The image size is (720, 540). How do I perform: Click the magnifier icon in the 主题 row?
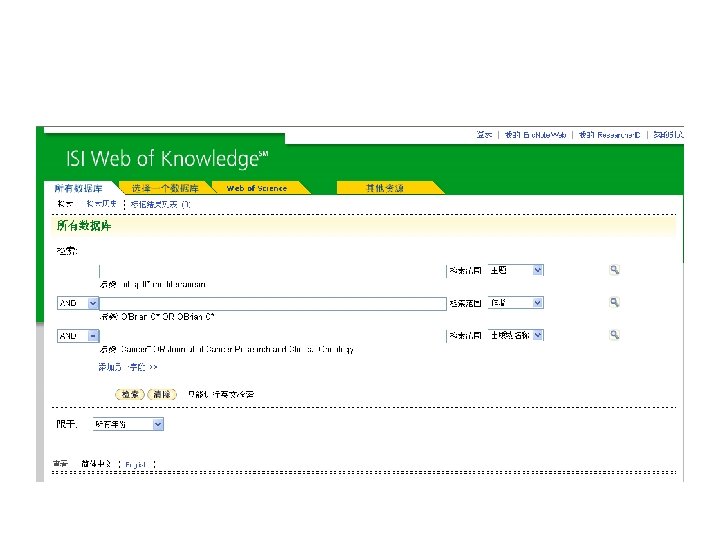tap(614, 270)
